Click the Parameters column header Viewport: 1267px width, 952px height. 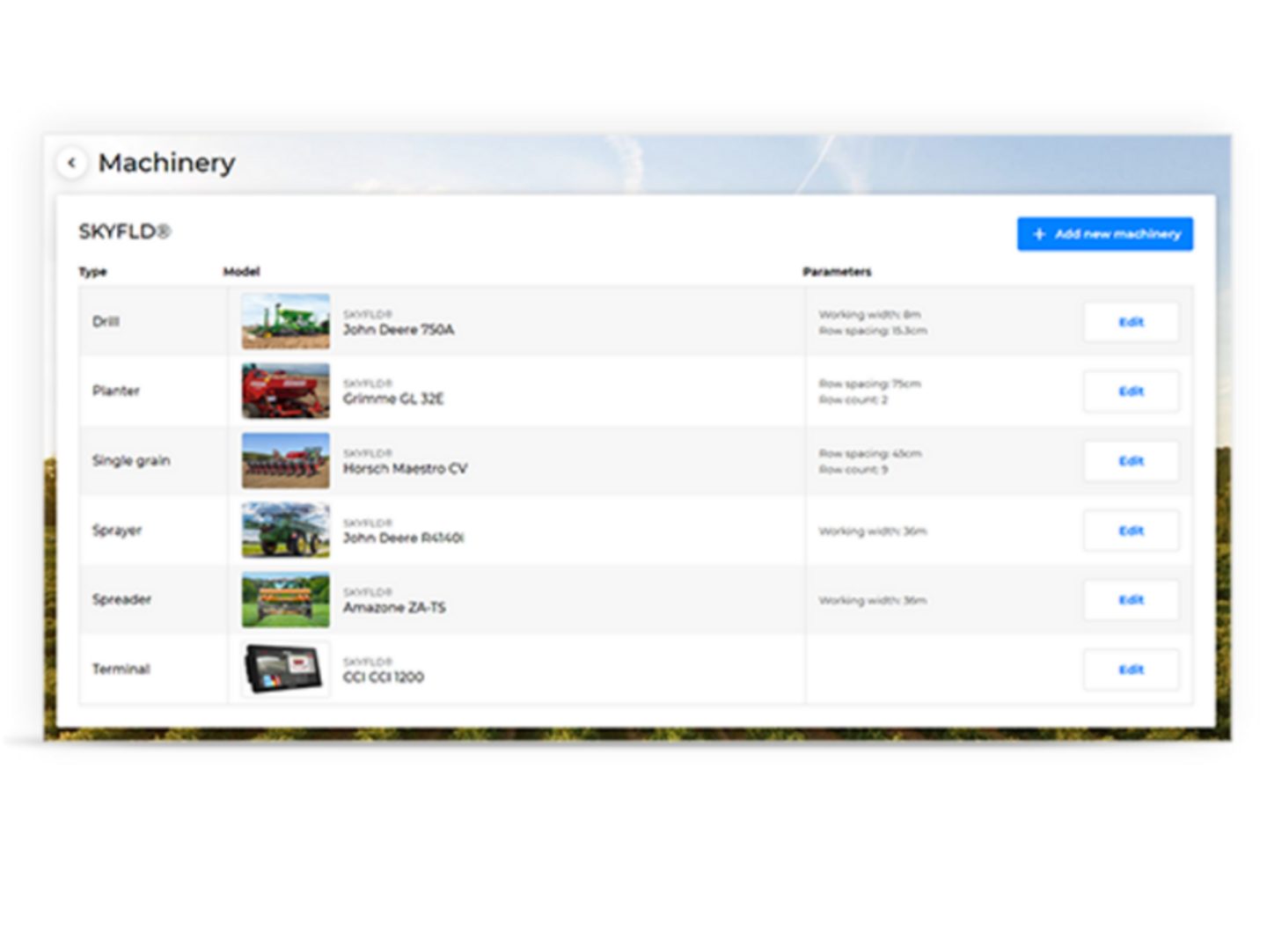[x=837, y=272]
